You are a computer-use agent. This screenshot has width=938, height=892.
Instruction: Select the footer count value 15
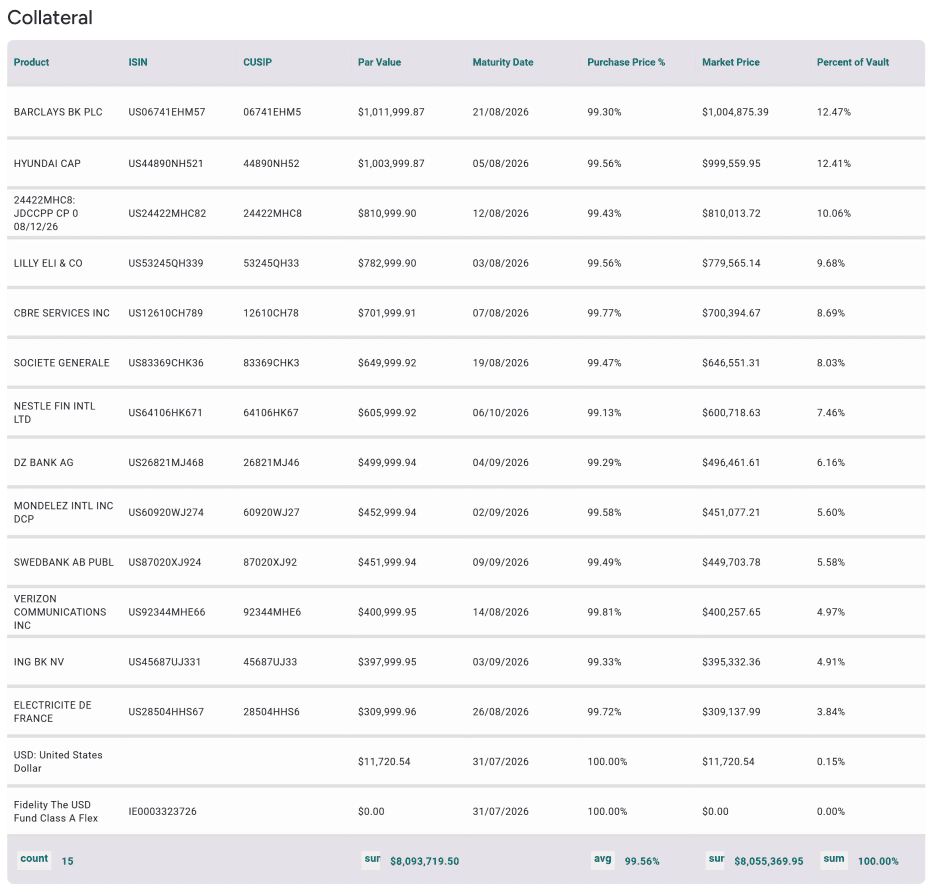click(68, 861)
